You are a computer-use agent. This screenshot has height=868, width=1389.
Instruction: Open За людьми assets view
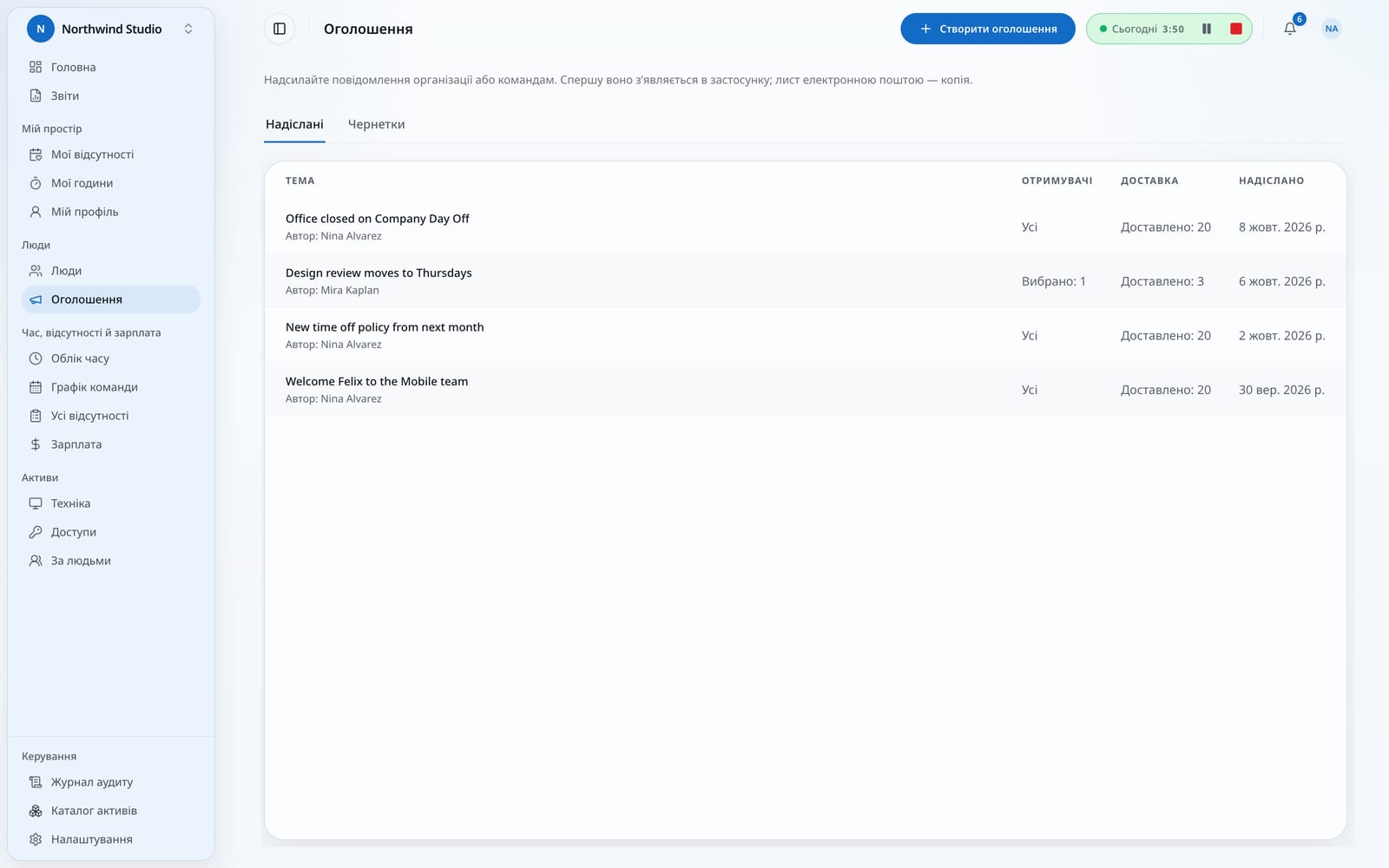pyautogui.click(x=111, y=561)
